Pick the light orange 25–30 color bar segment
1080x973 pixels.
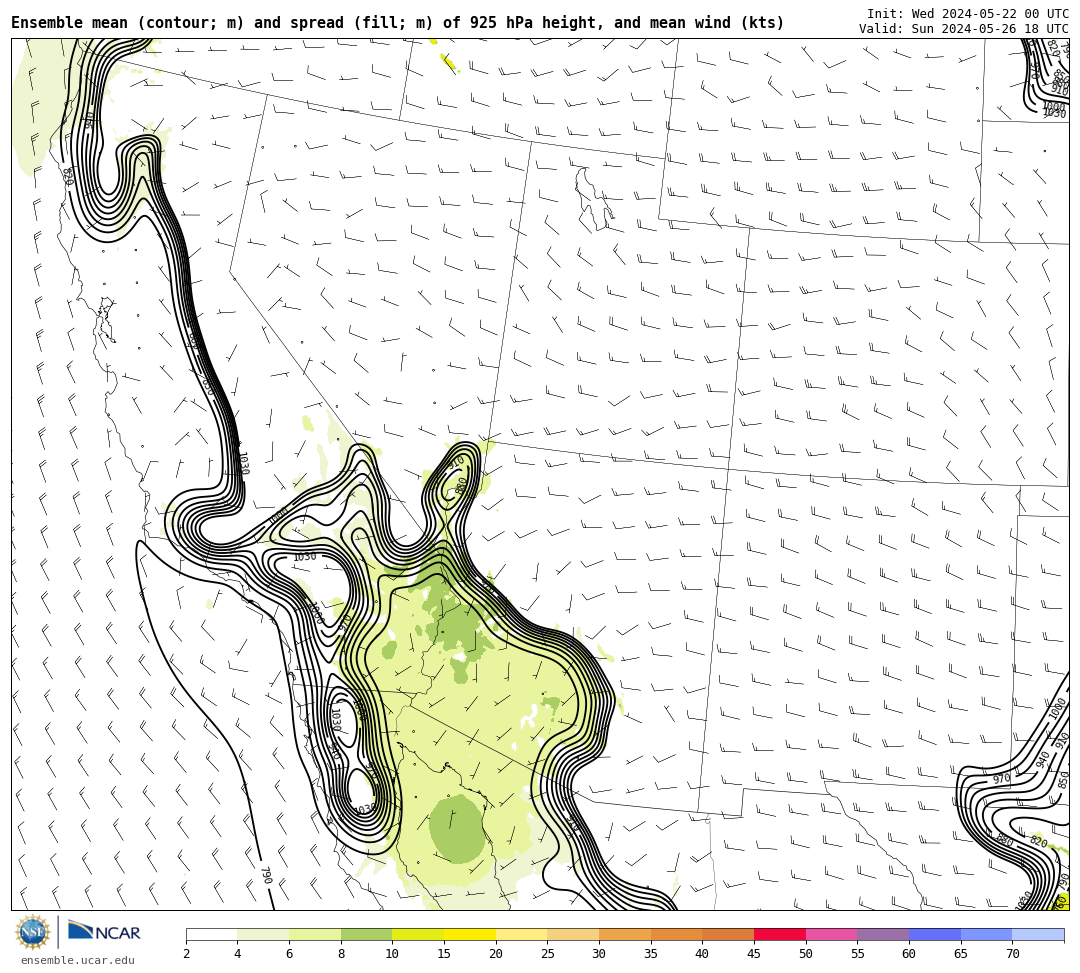tap(573, 935)
